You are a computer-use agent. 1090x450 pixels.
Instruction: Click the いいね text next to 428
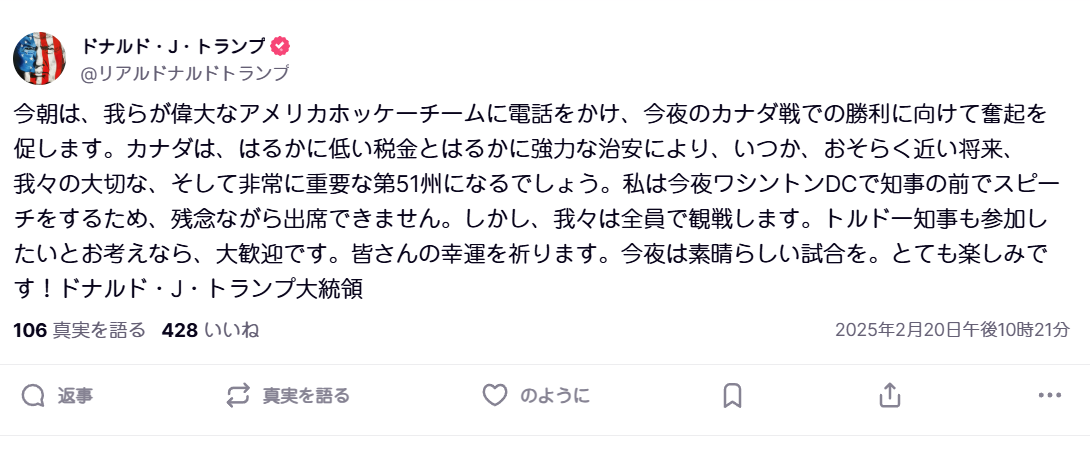pyautogui.click(x=231, y=330)
